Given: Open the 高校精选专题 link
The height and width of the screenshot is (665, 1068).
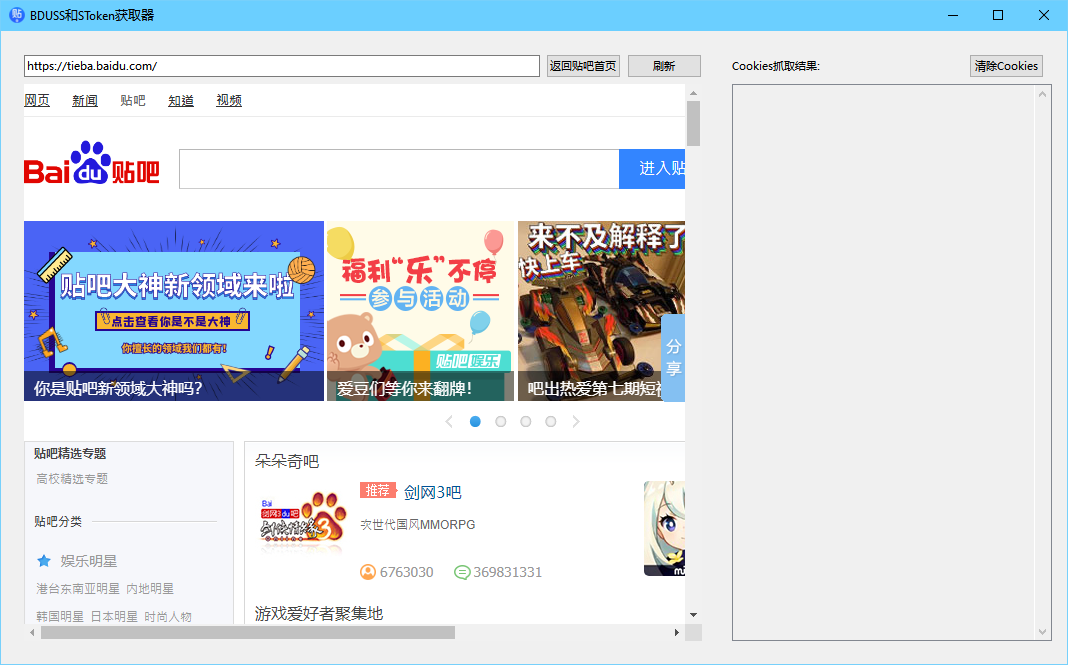Looking at the screenshot, I should (x=72, y=479).
